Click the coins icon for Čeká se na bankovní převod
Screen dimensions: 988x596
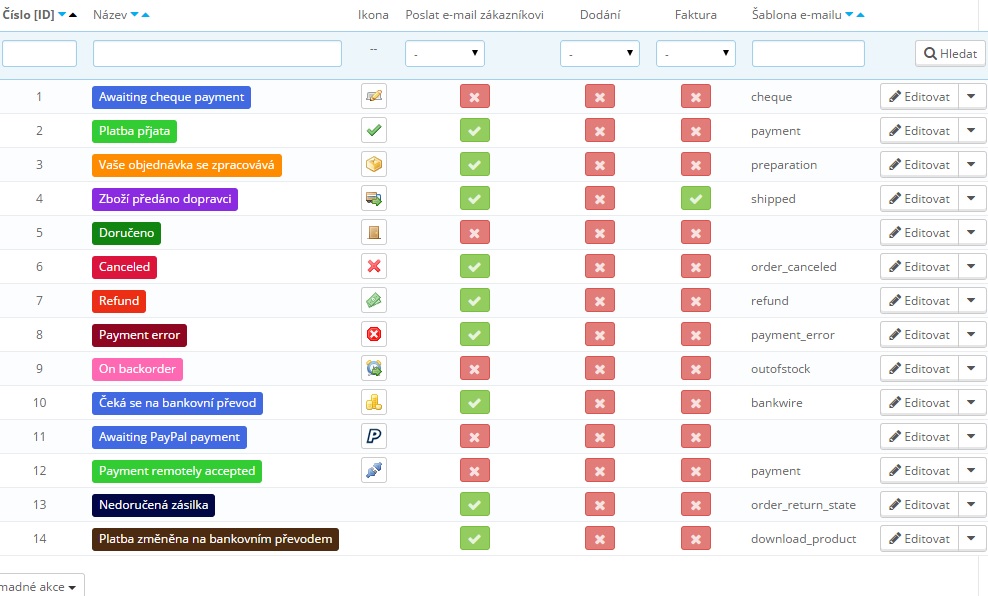[x=374, y=403]
